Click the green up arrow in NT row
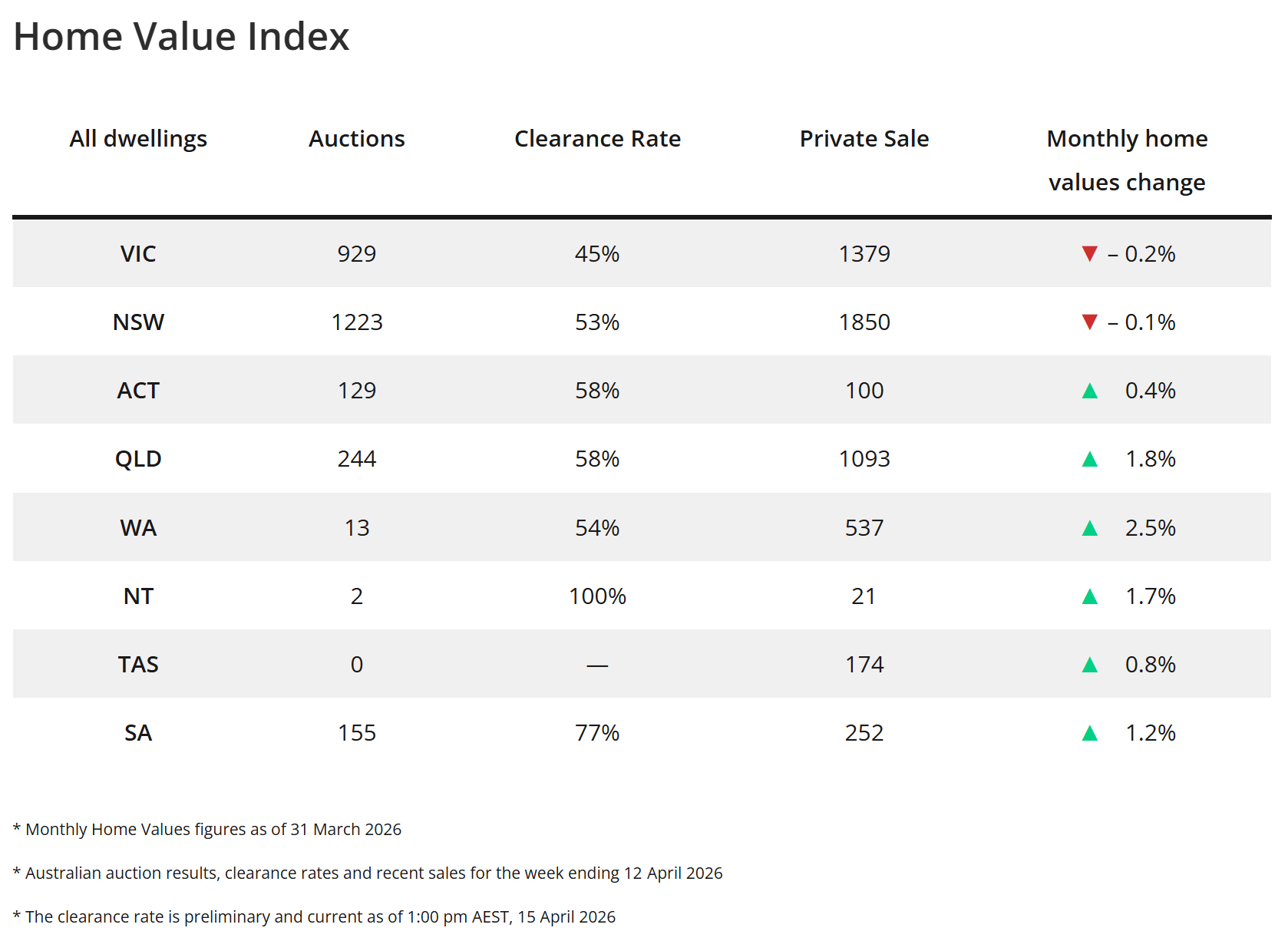This screenshot has height=941, width=1288. pyautogui.click(x=1089, y=596)
